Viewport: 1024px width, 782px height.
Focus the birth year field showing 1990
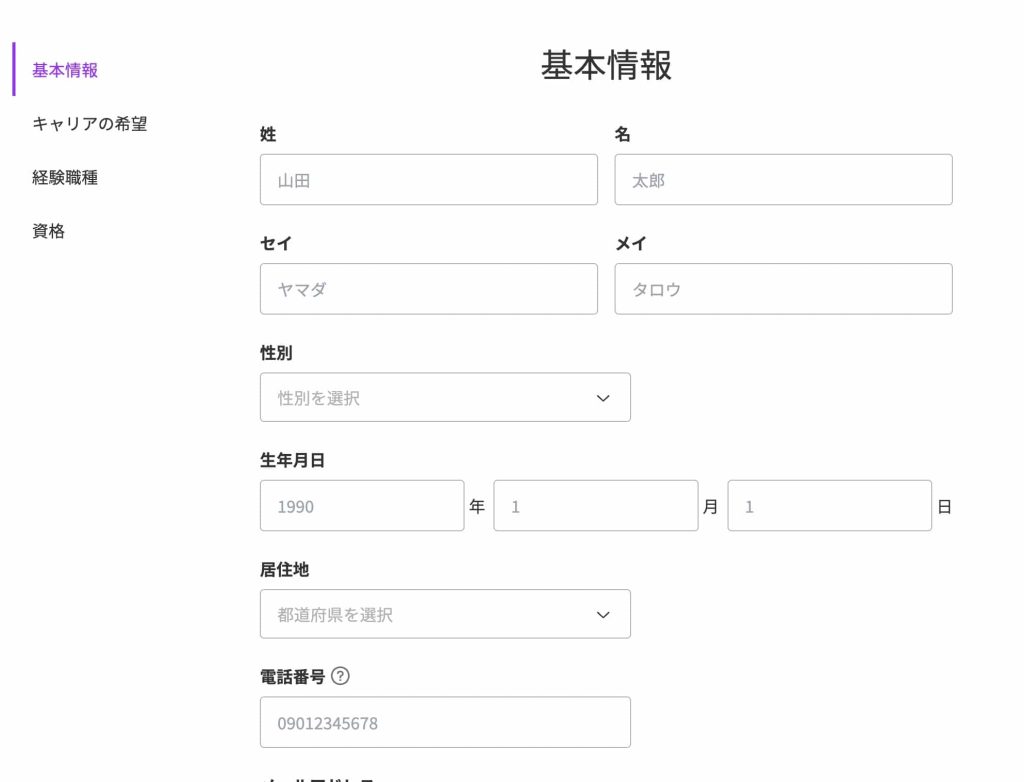(x=362, y=506)
